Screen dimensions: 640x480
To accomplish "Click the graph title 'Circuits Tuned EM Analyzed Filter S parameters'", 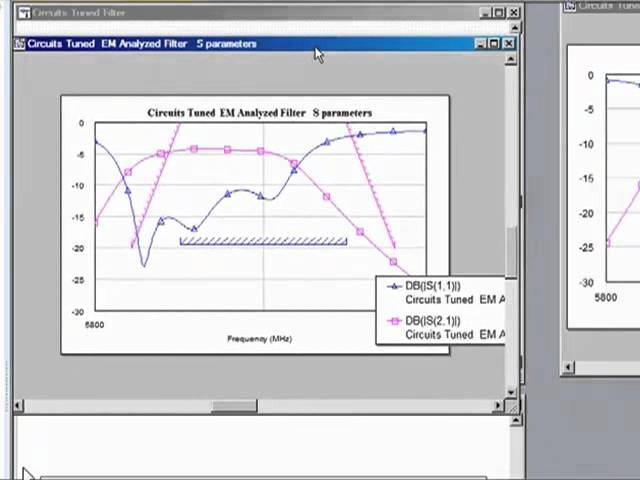I will (260, 113).
